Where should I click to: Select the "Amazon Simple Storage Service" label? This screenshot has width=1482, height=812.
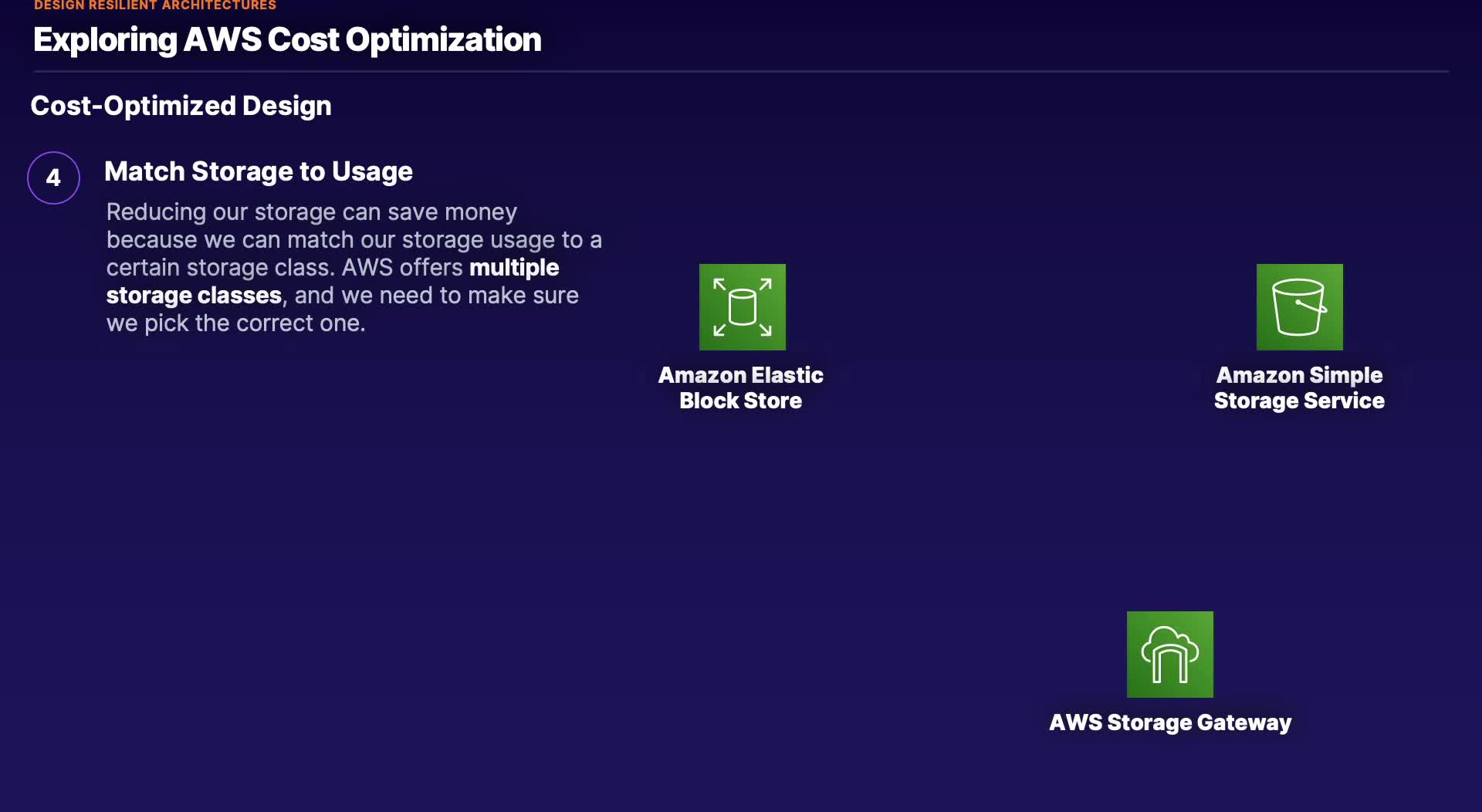[x=1299, y=387]
